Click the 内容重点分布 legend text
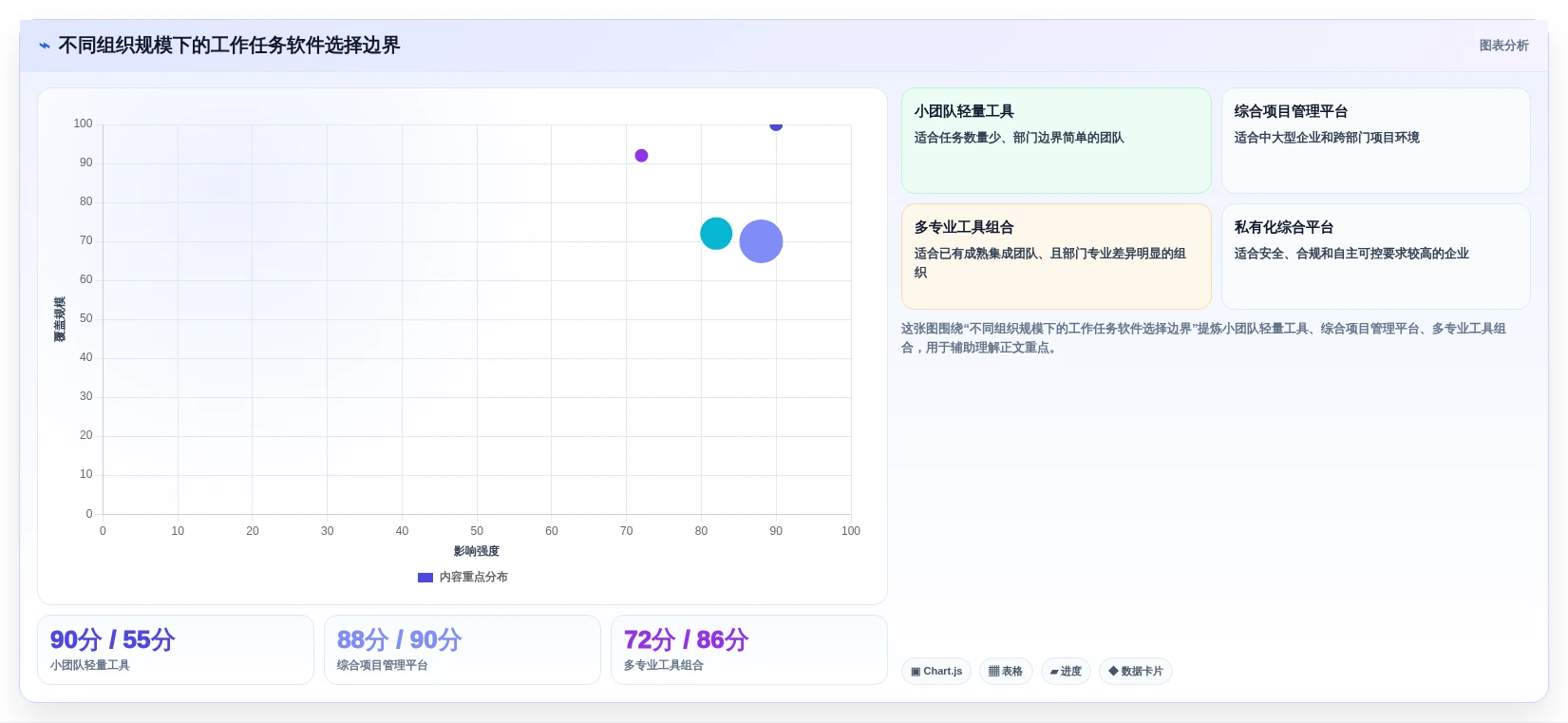1568x723 pixels. pos(473,577)
